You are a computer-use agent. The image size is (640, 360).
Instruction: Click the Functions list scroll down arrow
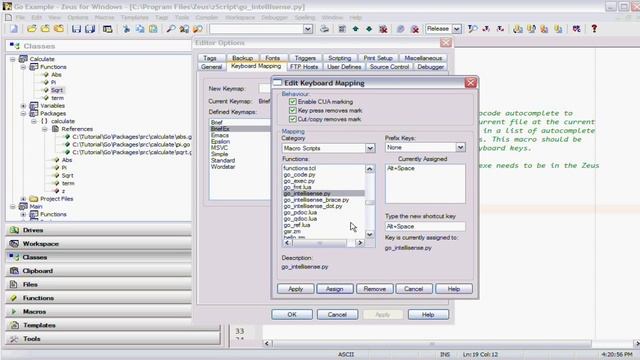(369, 234)
